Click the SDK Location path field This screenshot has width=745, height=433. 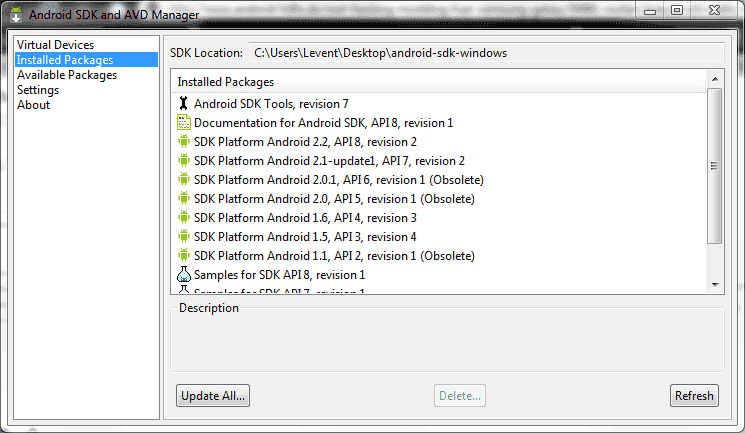(486, 53)
